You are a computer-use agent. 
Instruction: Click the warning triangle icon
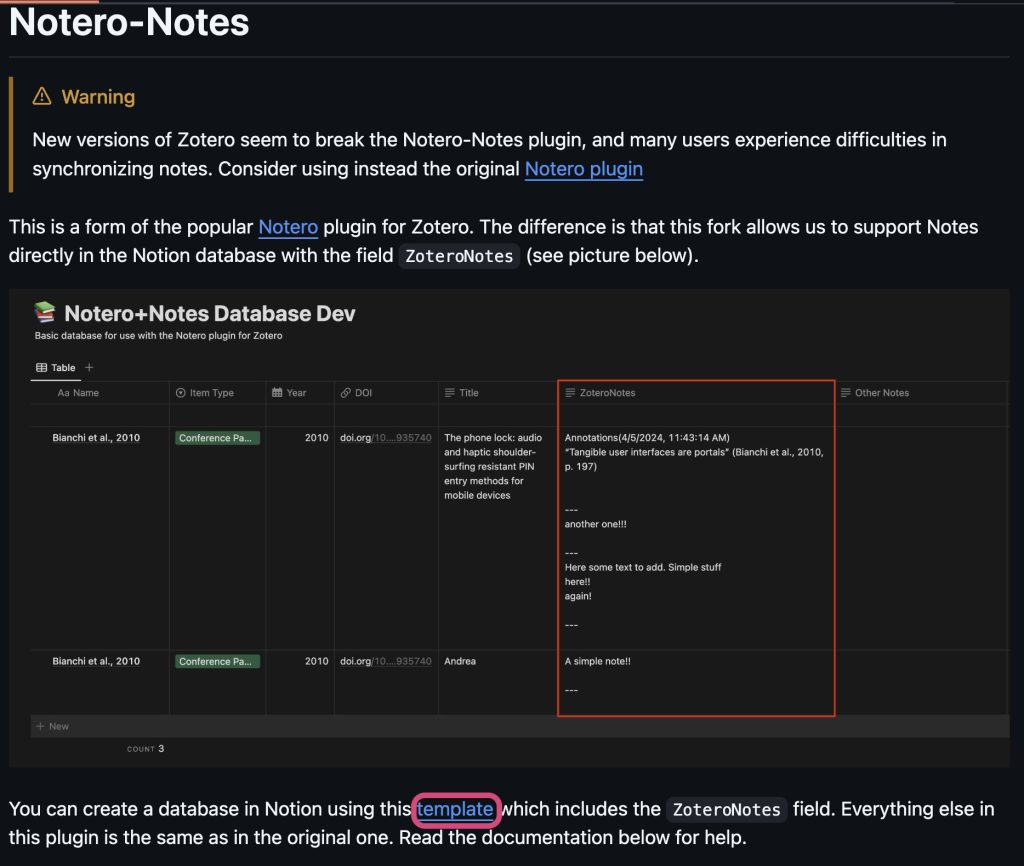pos(42,97)
